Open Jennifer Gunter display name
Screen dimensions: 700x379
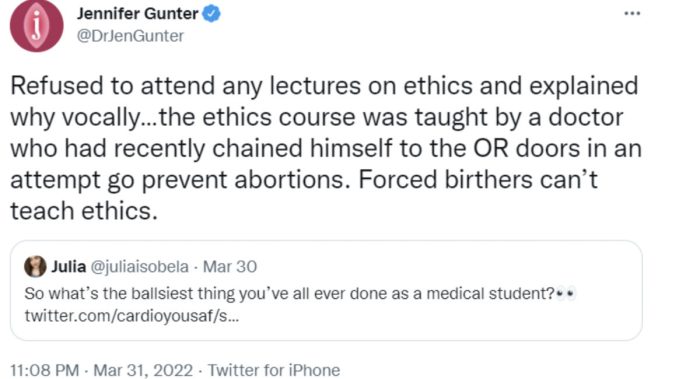pos(138,14)
